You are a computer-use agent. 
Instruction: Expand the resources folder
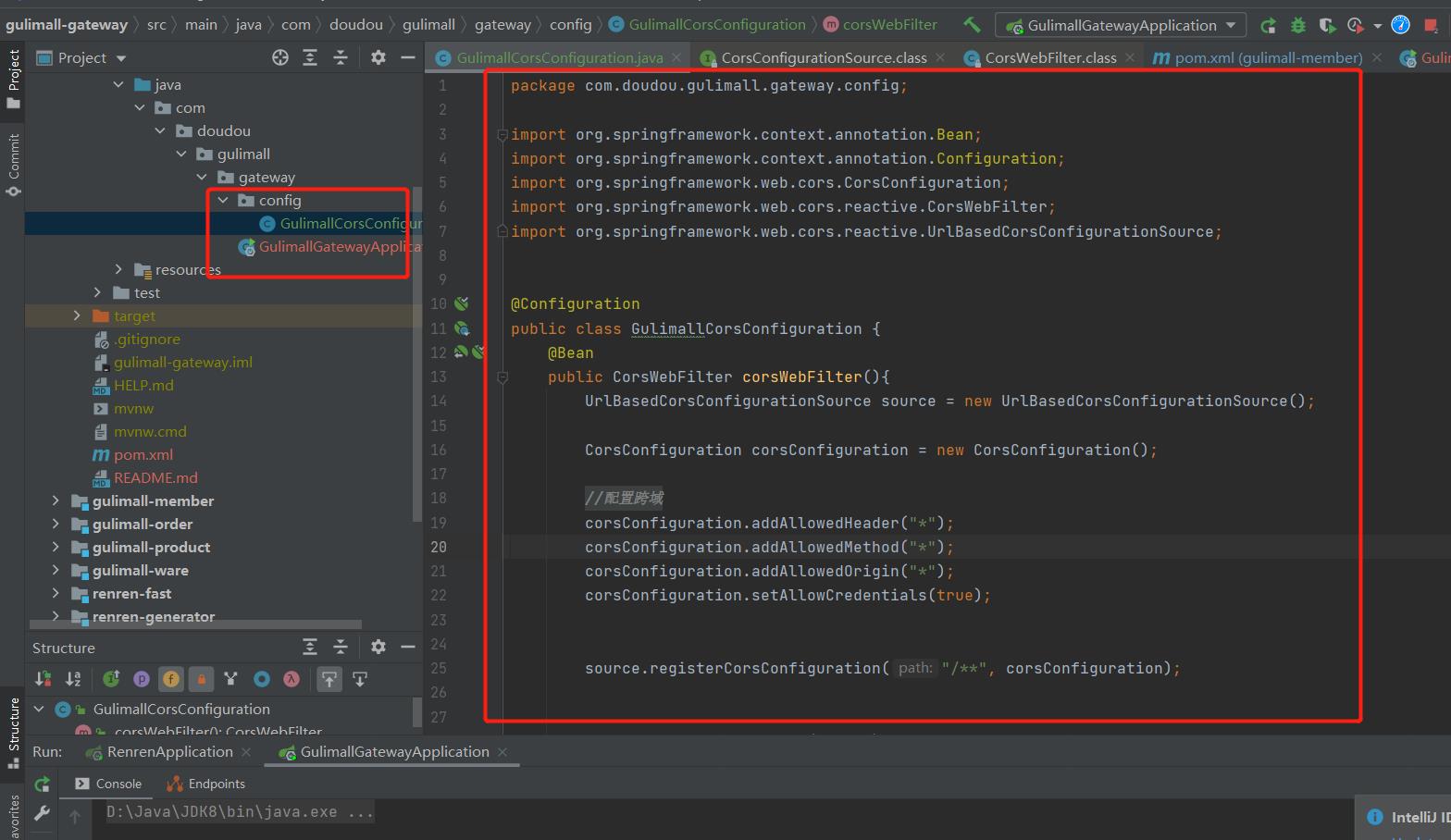(x=118, y=269)
